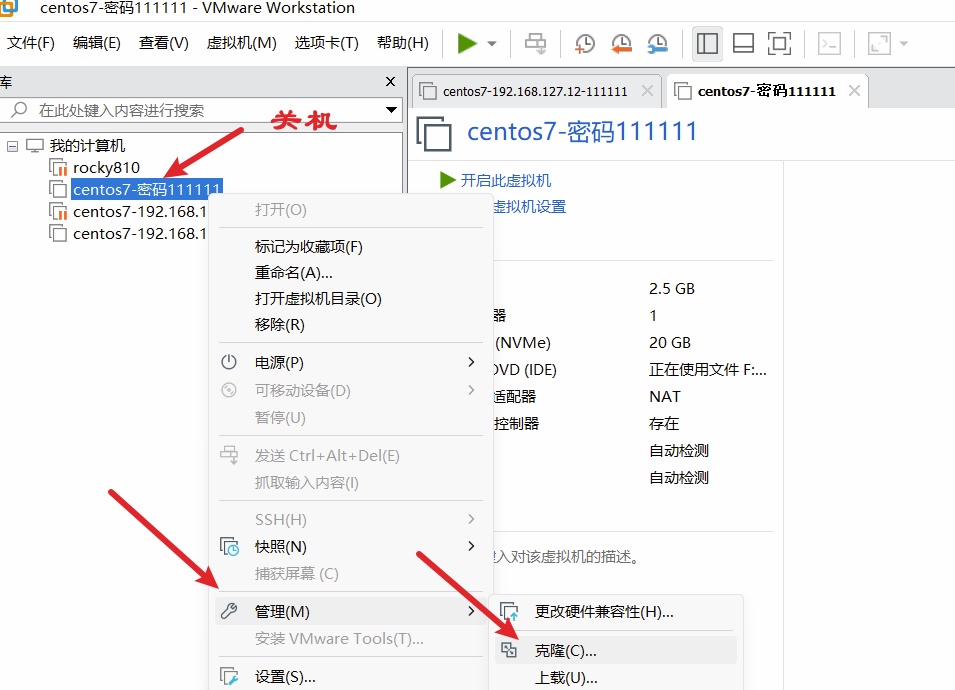Click the wrench icon beside 管理(M)
The image size is (955, 690).
pos(229,611)
